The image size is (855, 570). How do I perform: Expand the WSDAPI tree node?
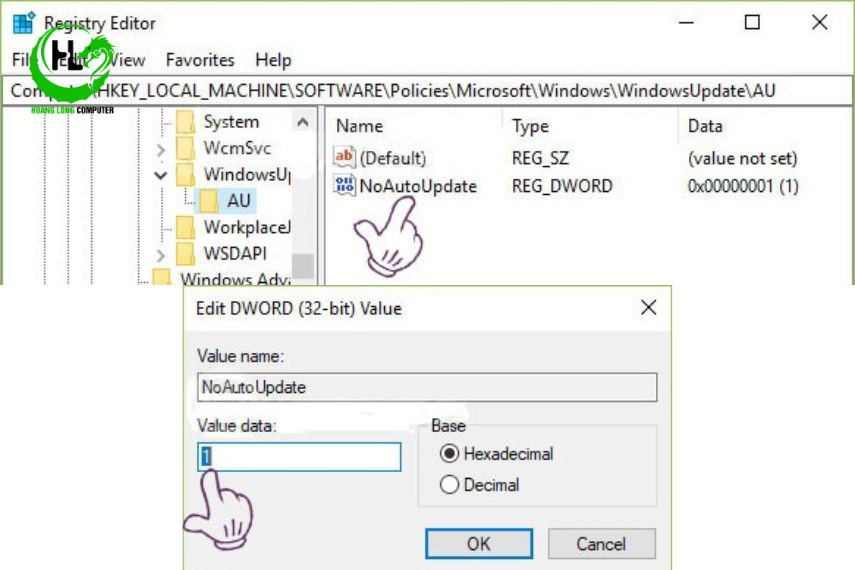160,255
